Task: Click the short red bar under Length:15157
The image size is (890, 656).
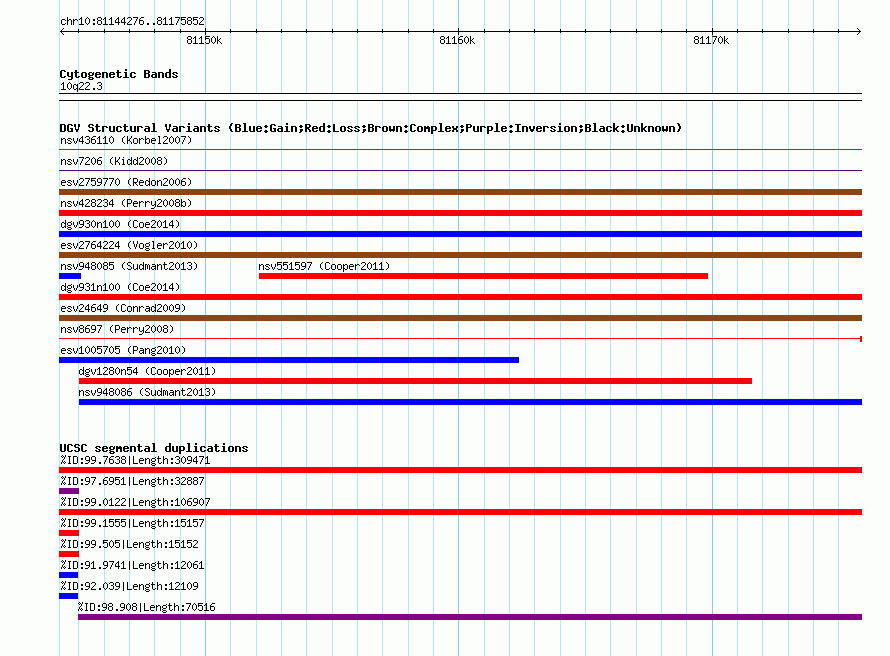Action: (x=69, y=533)
